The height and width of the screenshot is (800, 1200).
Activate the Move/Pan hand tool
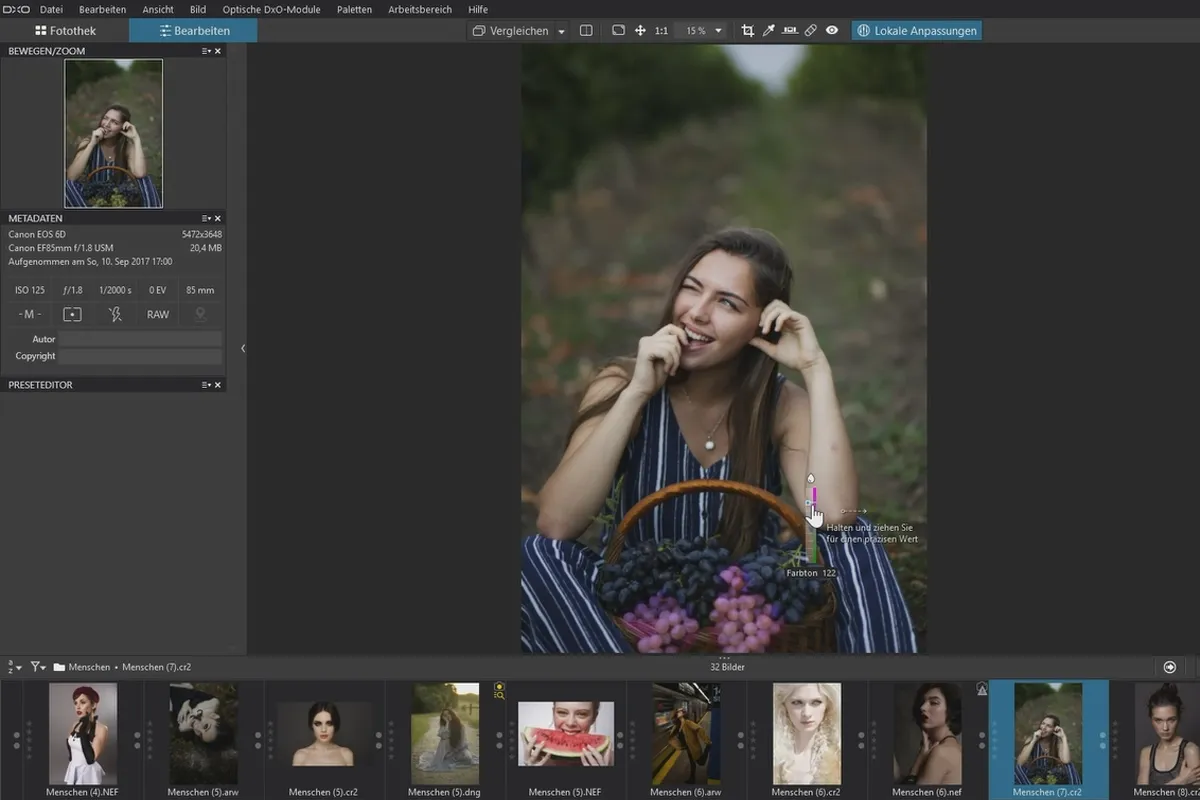[x=640, y=31]
